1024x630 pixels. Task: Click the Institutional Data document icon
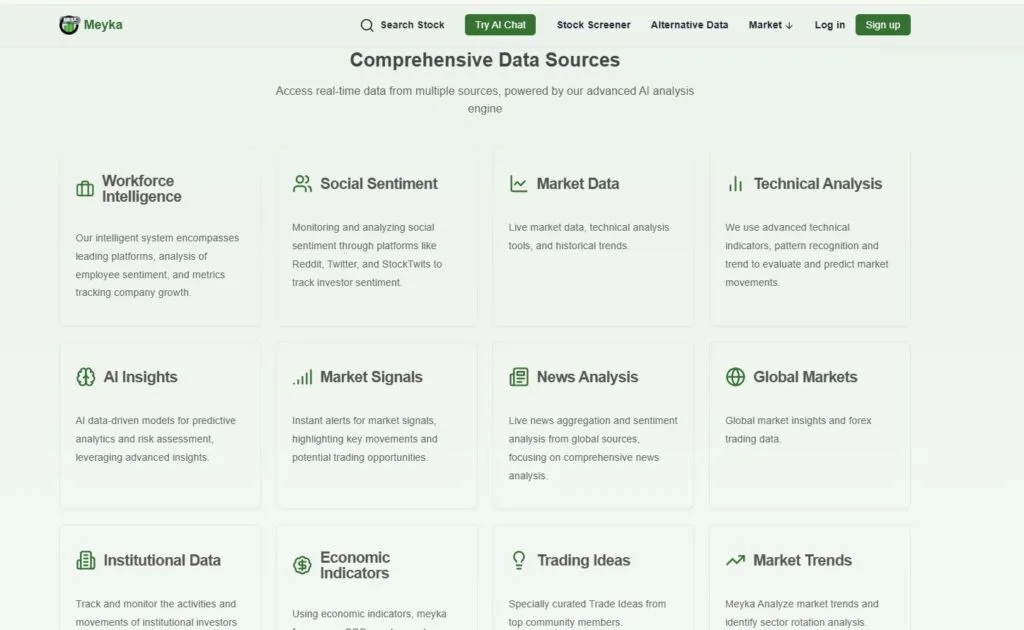(85, 560)
